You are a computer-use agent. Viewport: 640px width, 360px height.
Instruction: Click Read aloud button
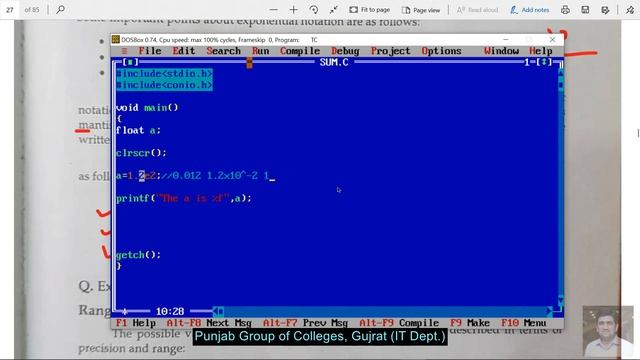click(477, 10)
